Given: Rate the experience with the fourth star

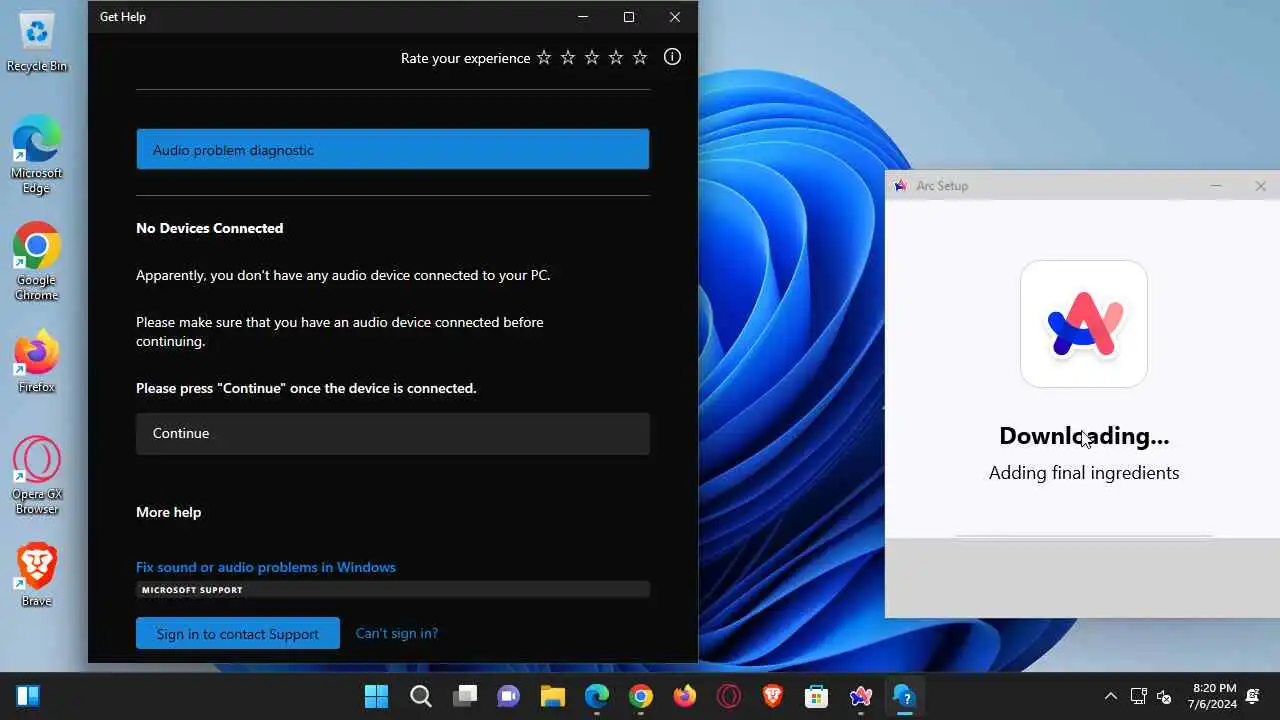Looking at the screenshot, I should pos(616,58).
